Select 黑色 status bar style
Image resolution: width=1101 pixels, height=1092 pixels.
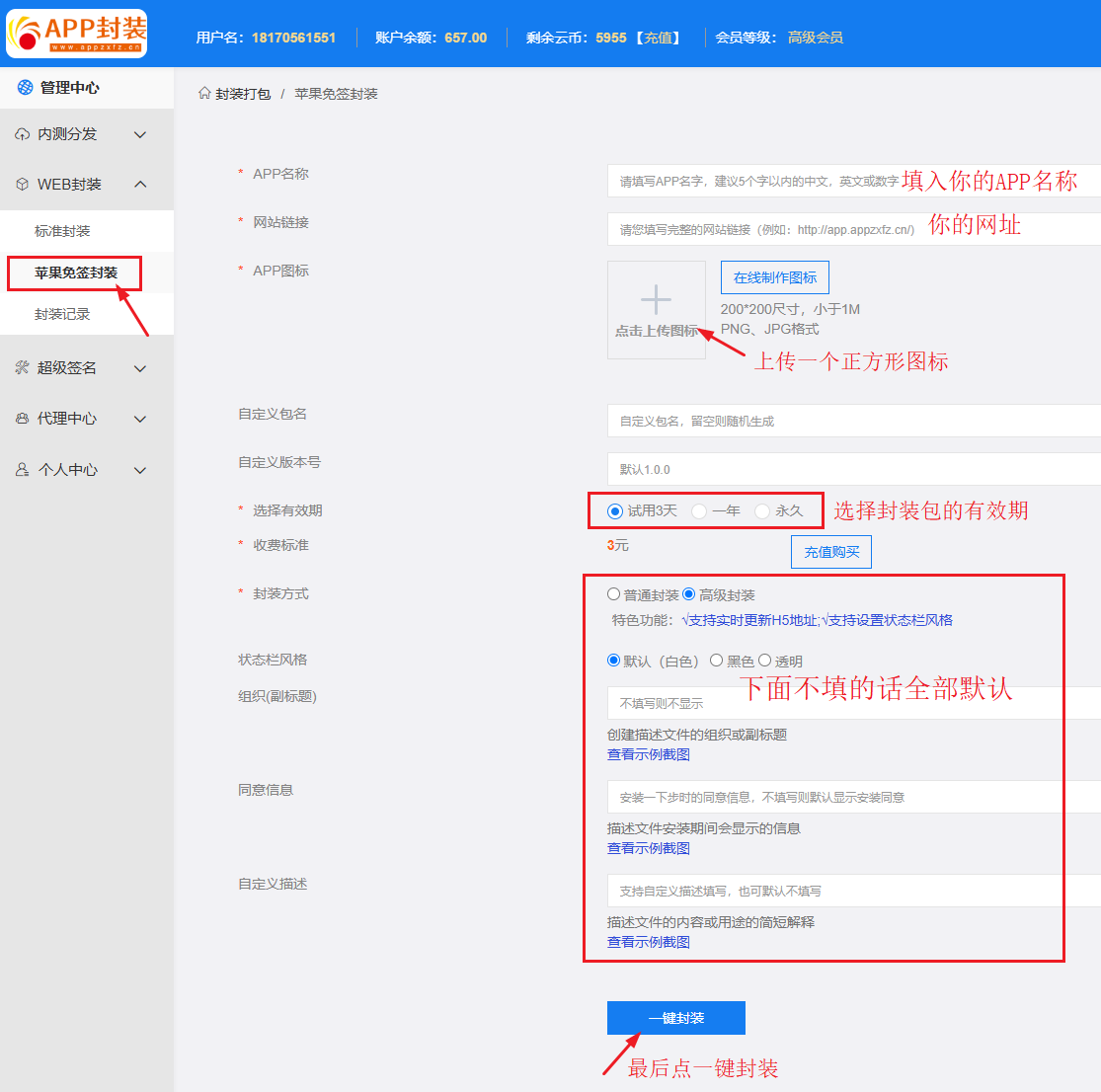[717, 661]
